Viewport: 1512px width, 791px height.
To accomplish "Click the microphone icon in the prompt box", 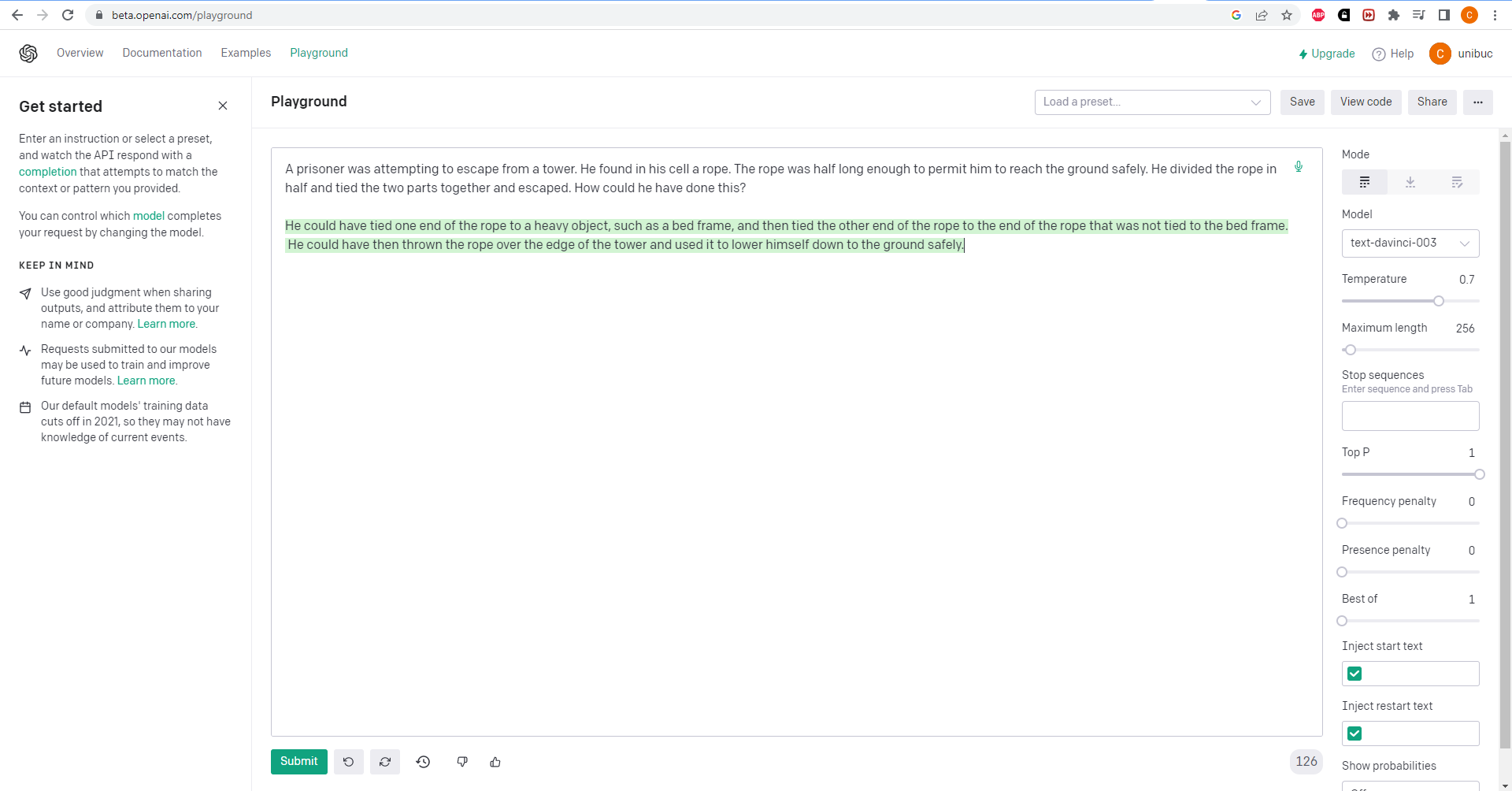I will click(x=1299, y=166).
